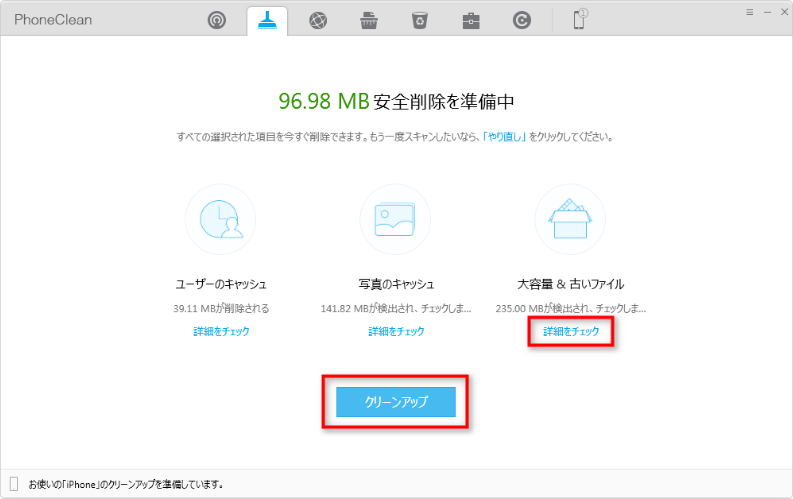Click the クリーンアップ button
Screen dimensions: 793x499
pyautogui.click(x=395, y=402)
